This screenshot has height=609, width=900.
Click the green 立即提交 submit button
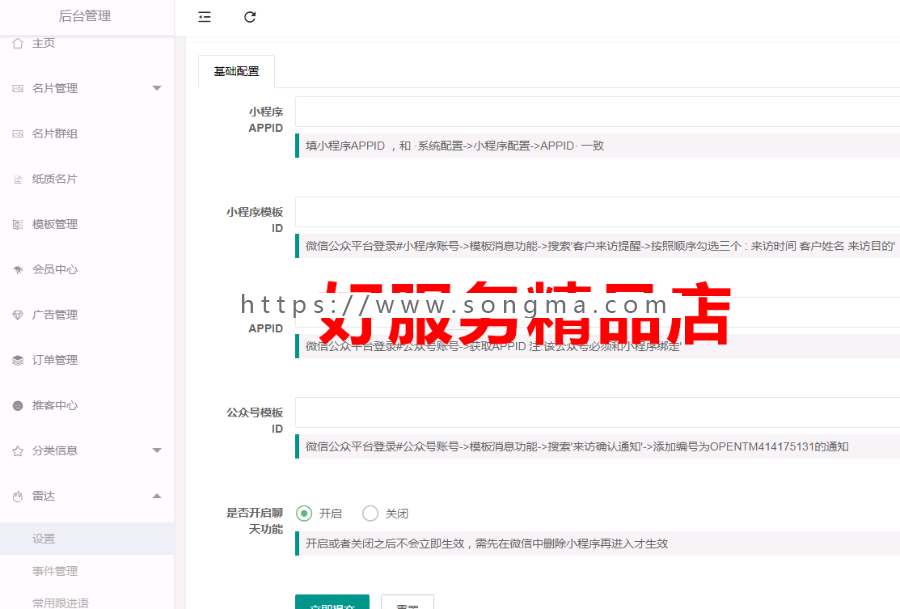coord(332,602)
